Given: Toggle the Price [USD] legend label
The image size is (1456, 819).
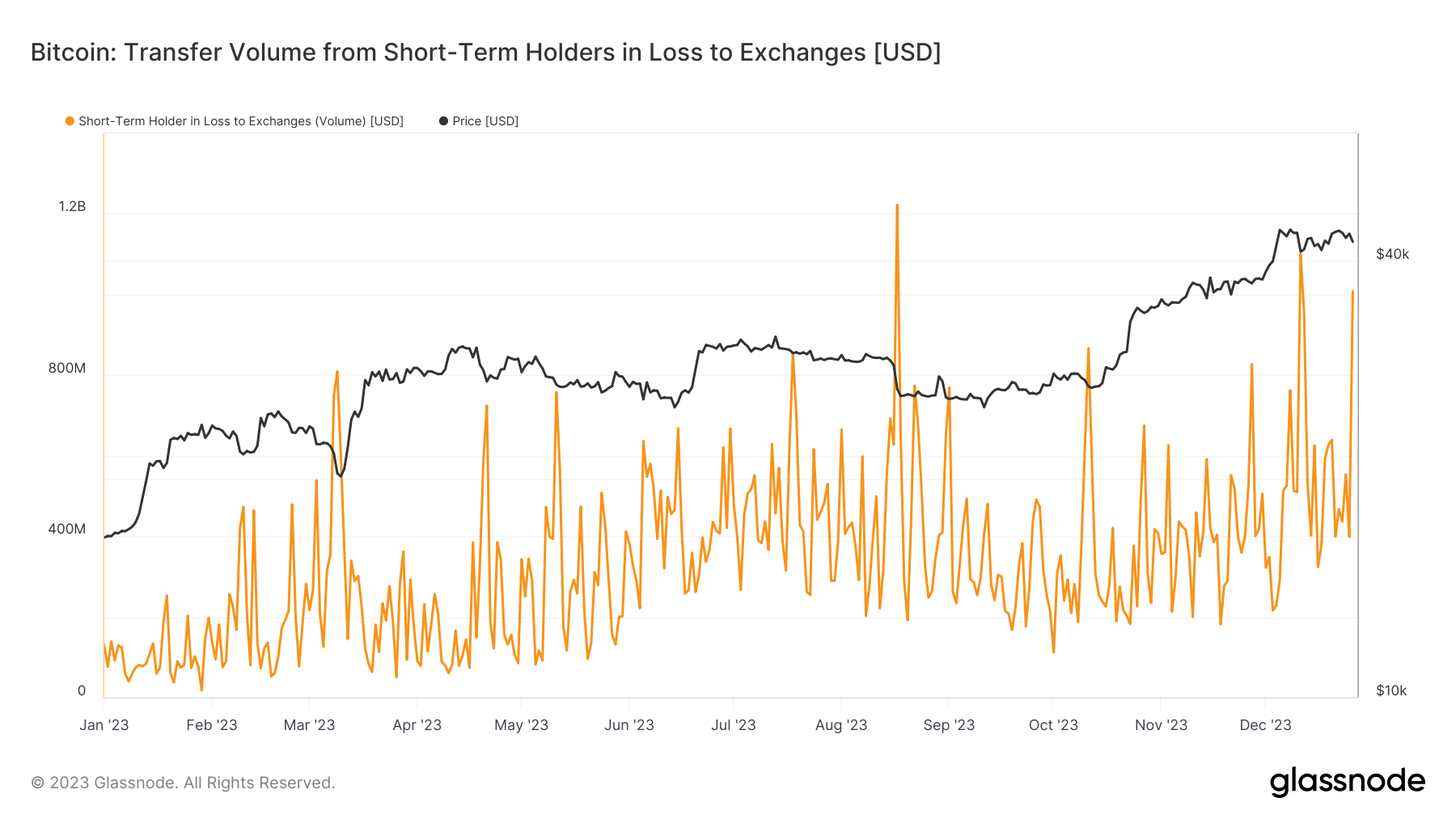Looking at the screenshot, I should 485,121.
